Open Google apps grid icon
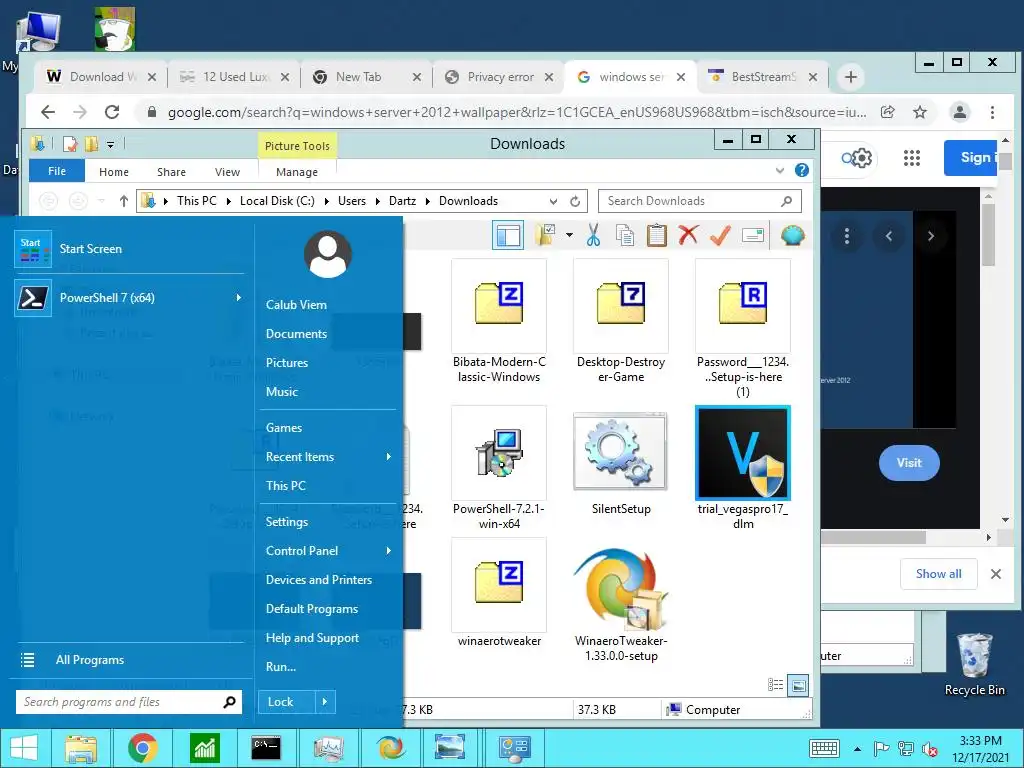Image resolution: width=1024 pixels, height=768 pixels. click(x=912, y=158)
